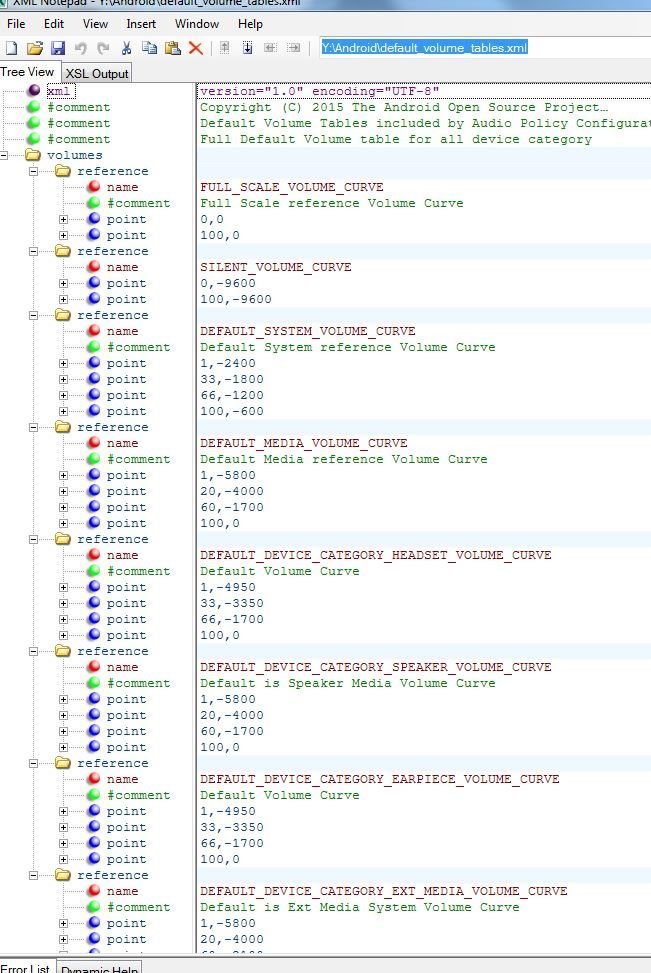651x973 pixels.
Task: Expand the point node with value 100,-600
Action: (x=63, y=411)
